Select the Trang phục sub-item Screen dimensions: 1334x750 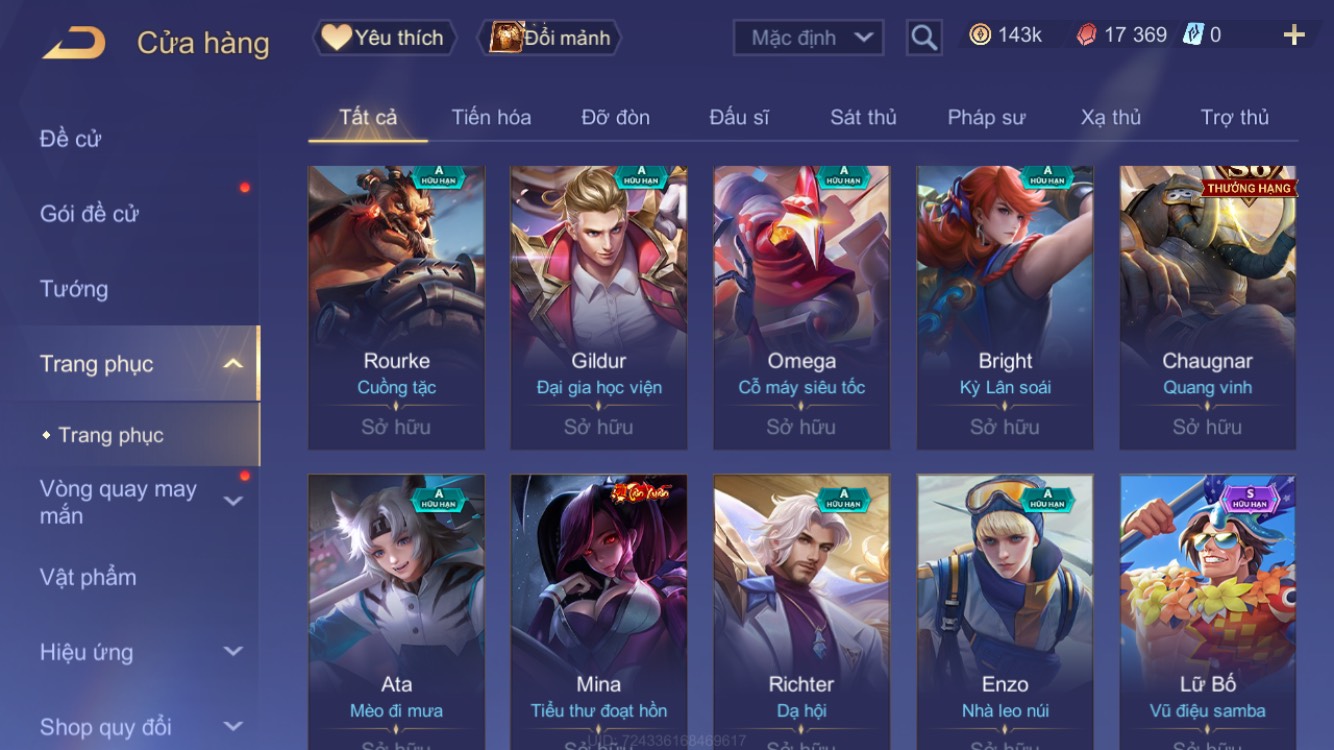click(x=110, y=435)
